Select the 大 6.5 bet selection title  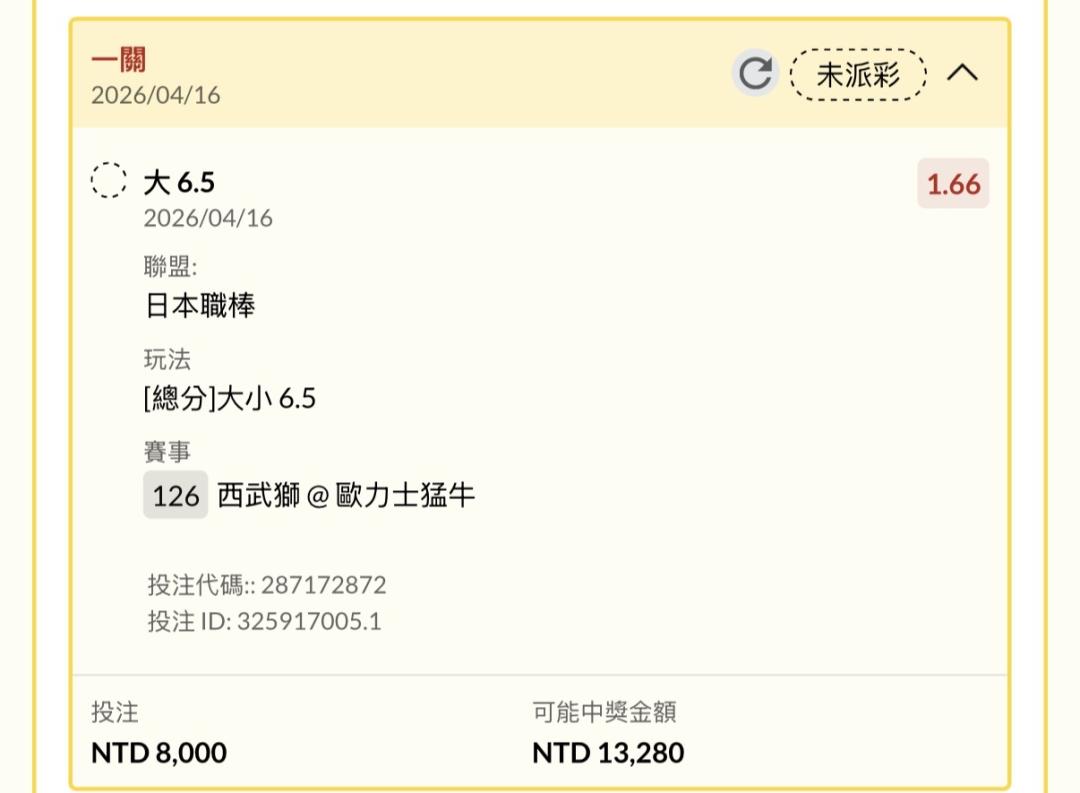pos(179,182)
